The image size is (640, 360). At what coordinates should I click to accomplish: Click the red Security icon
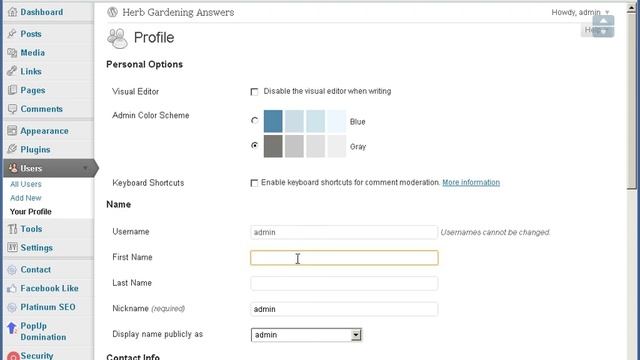coord(13,356)
